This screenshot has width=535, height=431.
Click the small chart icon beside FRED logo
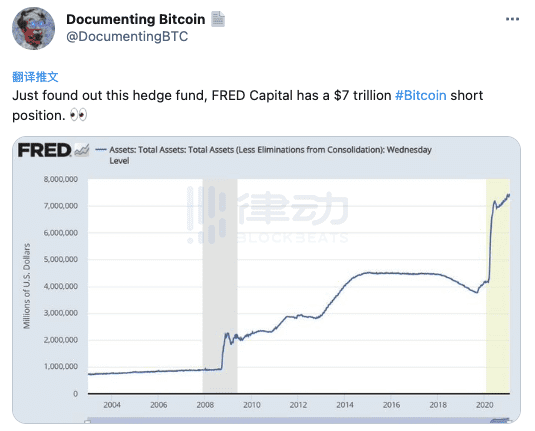coord(82,149)
